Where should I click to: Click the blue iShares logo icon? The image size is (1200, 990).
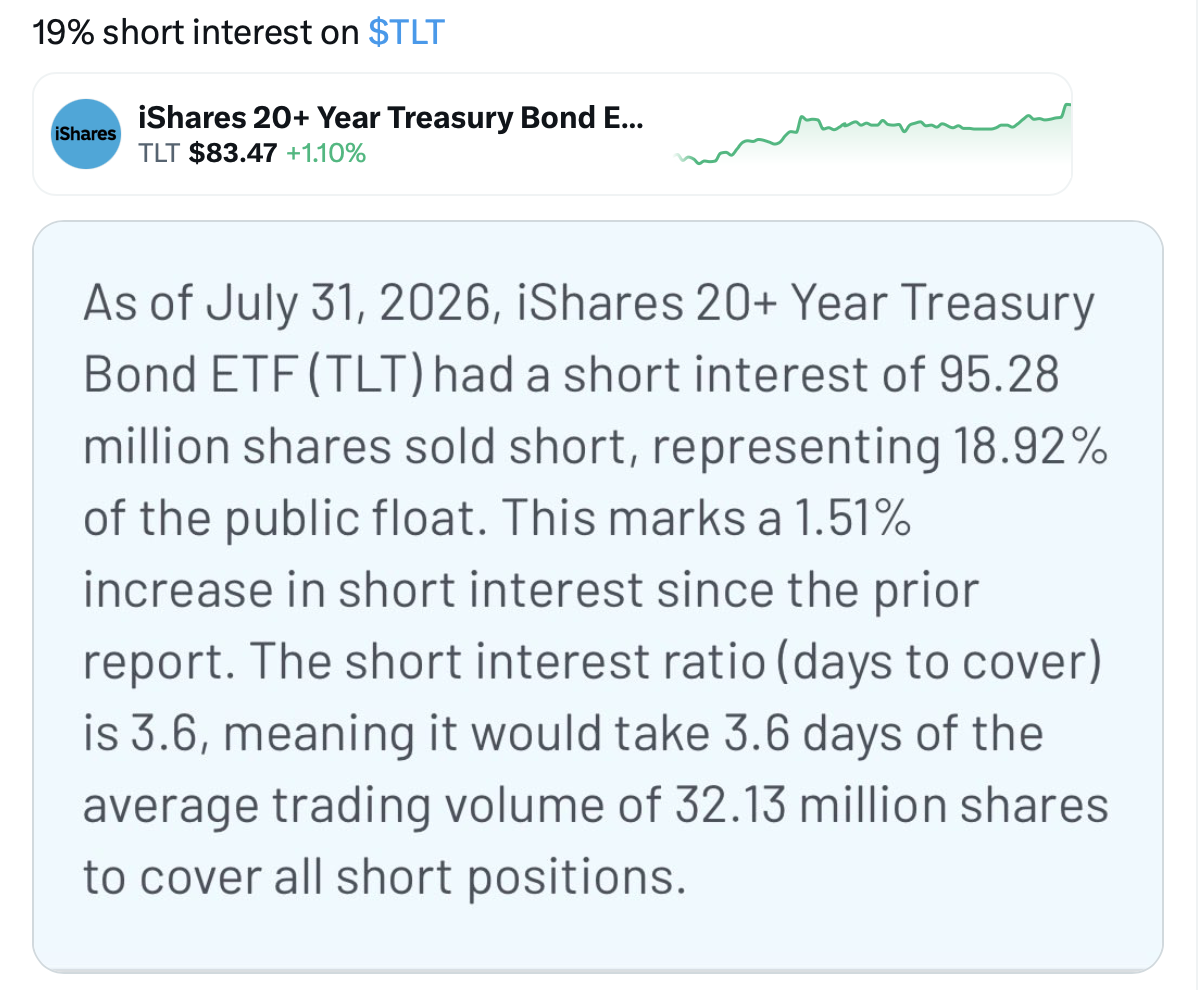point(86,135)
